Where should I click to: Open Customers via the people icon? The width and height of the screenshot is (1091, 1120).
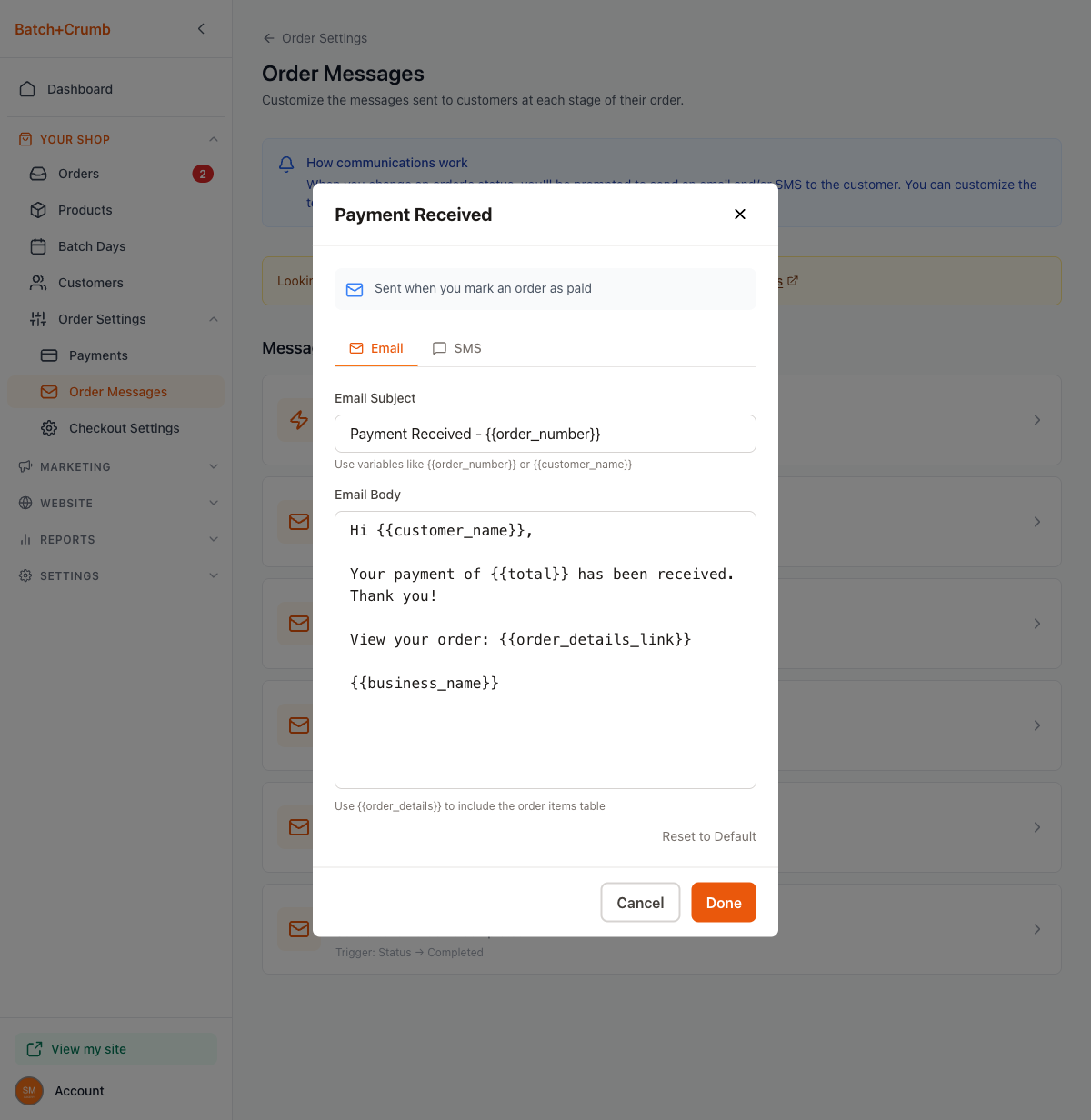pos(38,283)
